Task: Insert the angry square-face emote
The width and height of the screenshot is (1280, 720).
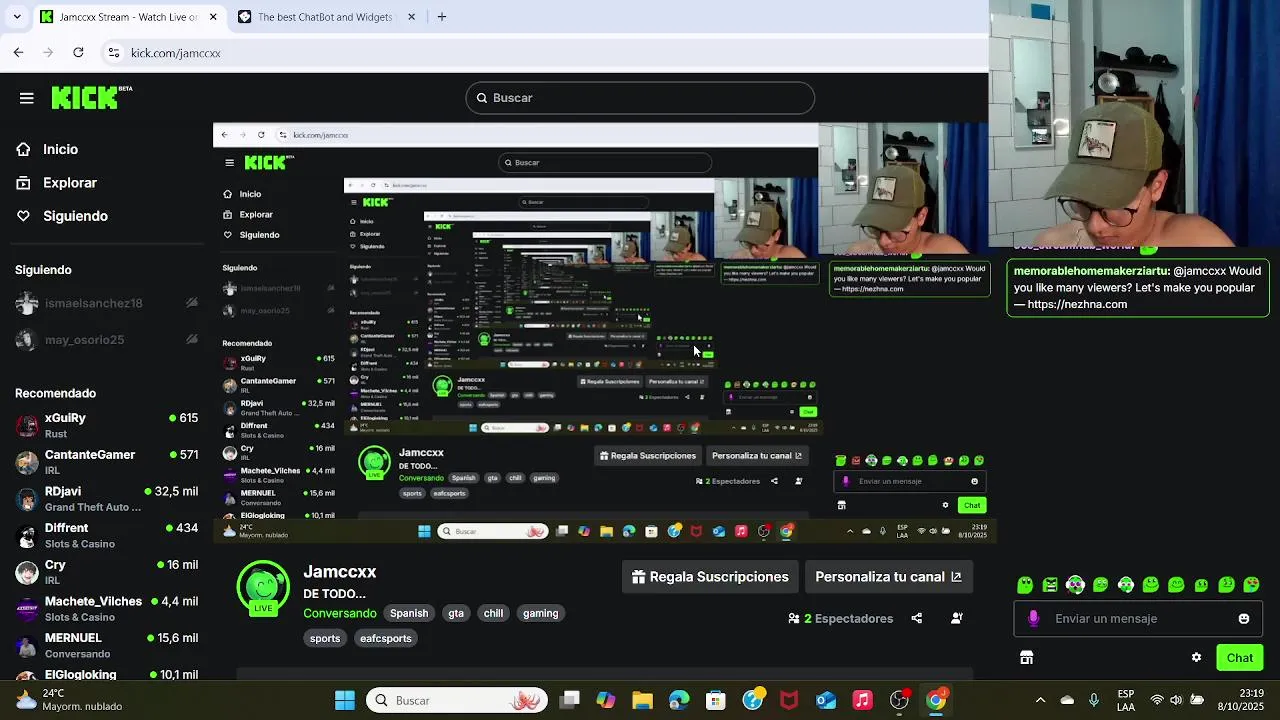Action: 1050,585
